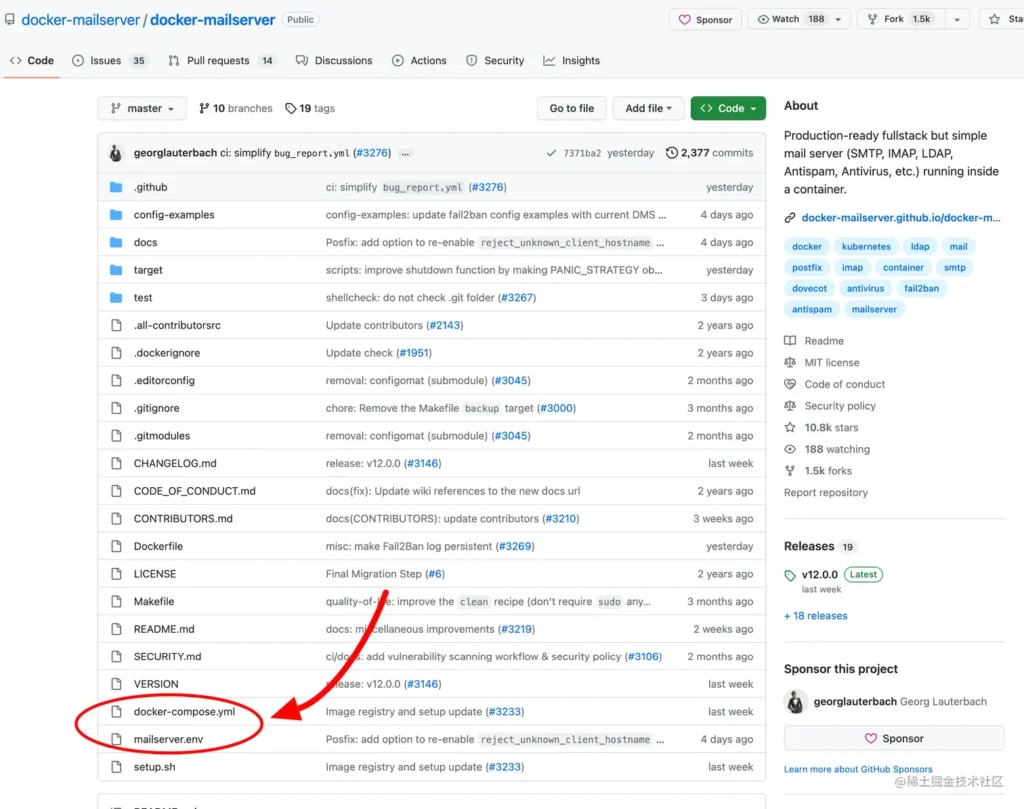Switch to the Discussions tab

[334, 61]
